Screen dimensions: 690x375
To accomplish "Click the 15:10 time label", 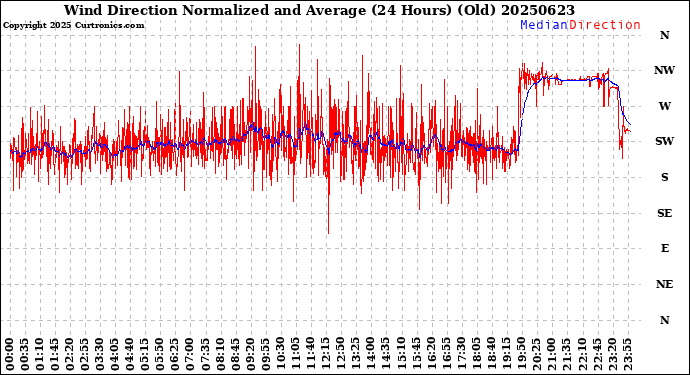I will pyautogui.click(x=401, y=354).
